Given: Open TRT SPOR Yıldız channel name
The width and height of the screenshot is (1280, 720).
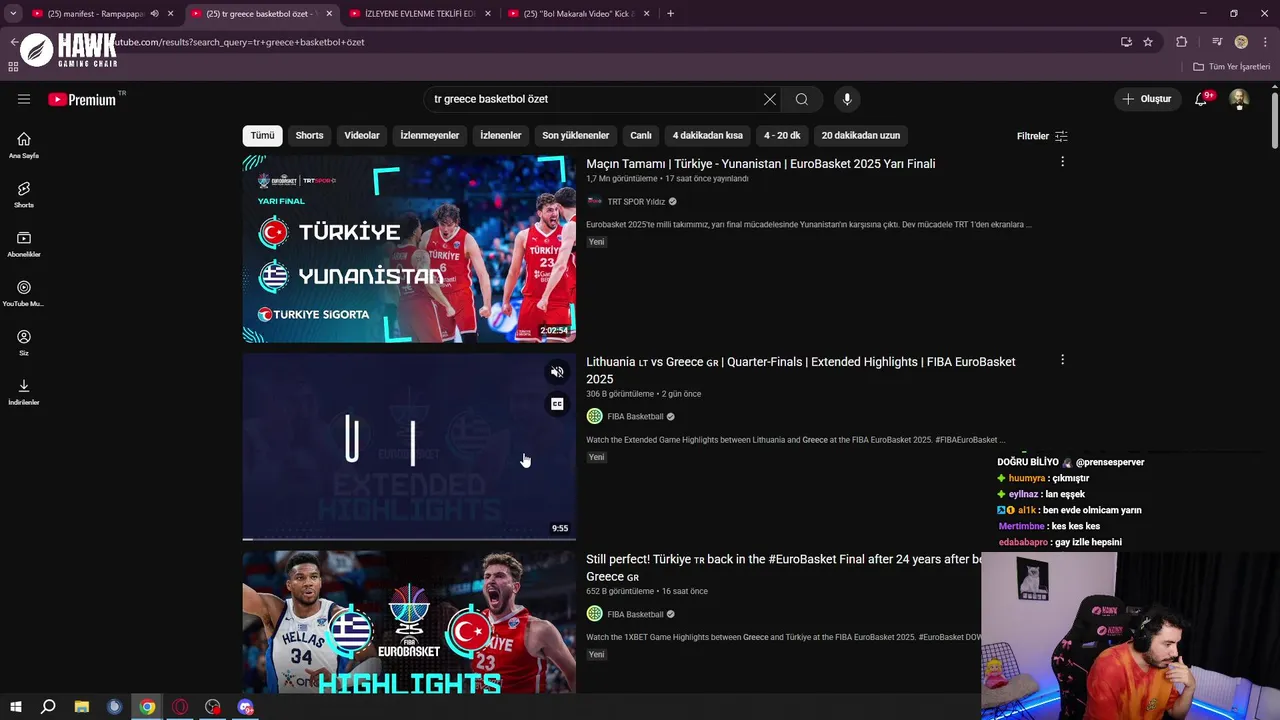Looking at the screenshot, I should coord(636,202).
